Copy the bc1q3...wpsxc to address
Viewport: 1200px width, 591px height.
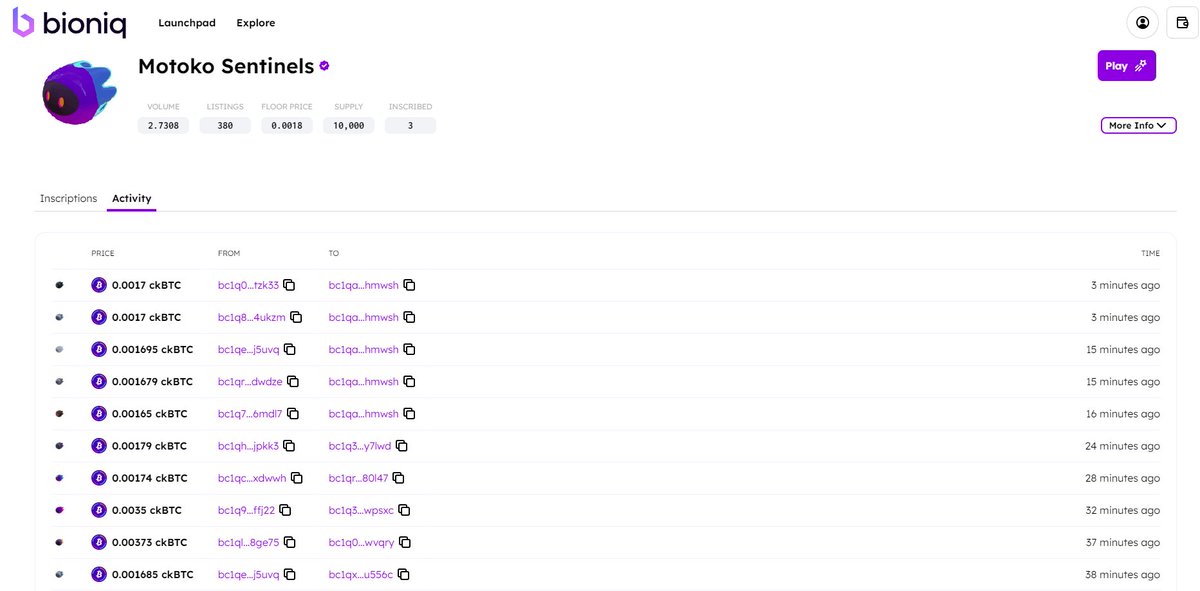404,509
